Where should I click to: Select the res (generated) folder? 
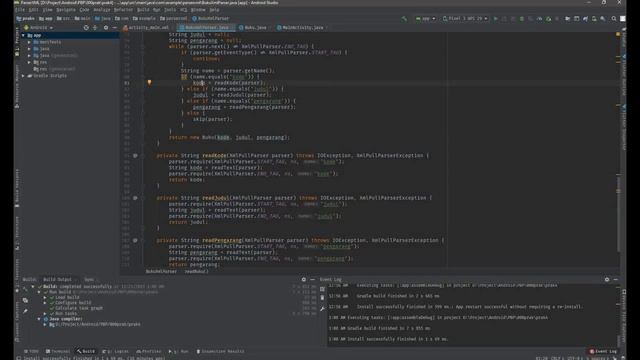55,69
